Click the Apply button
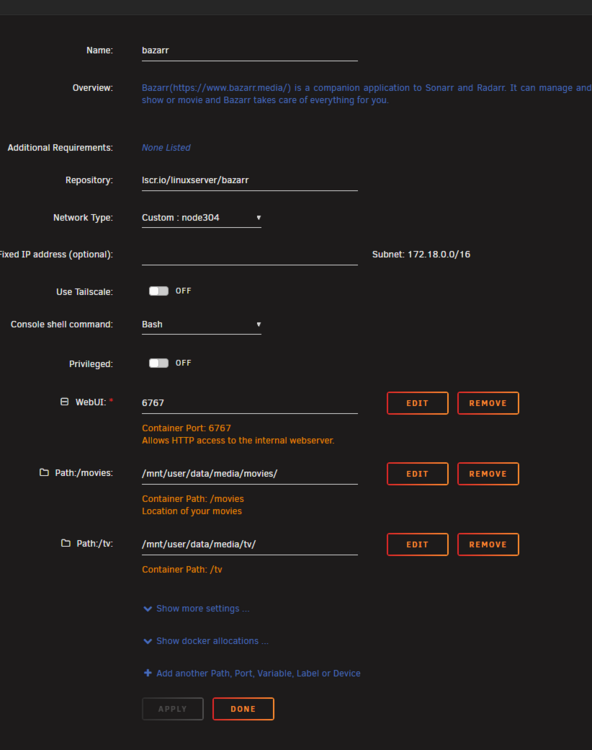This screenshot has height=750, width=592. 173,709
